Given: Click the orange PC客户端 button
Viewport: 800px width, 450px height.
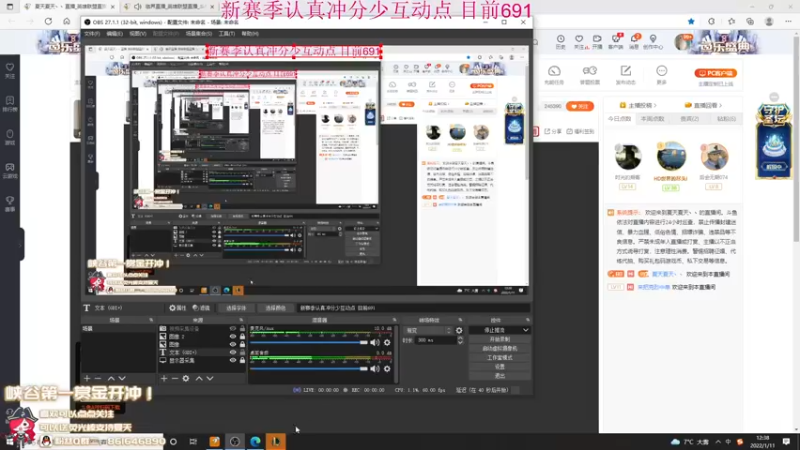Looking at the screenshot, I should (715, 73).
